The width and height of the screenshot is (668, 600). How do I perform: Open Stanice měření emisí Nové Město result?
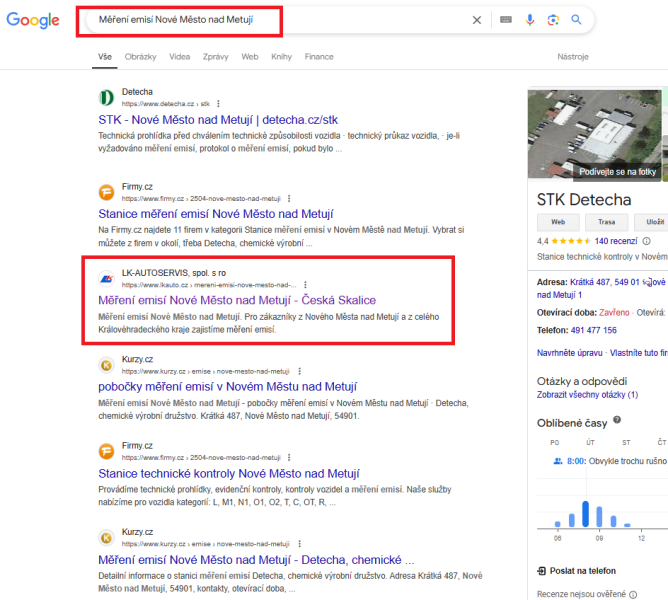pos(216,214)
